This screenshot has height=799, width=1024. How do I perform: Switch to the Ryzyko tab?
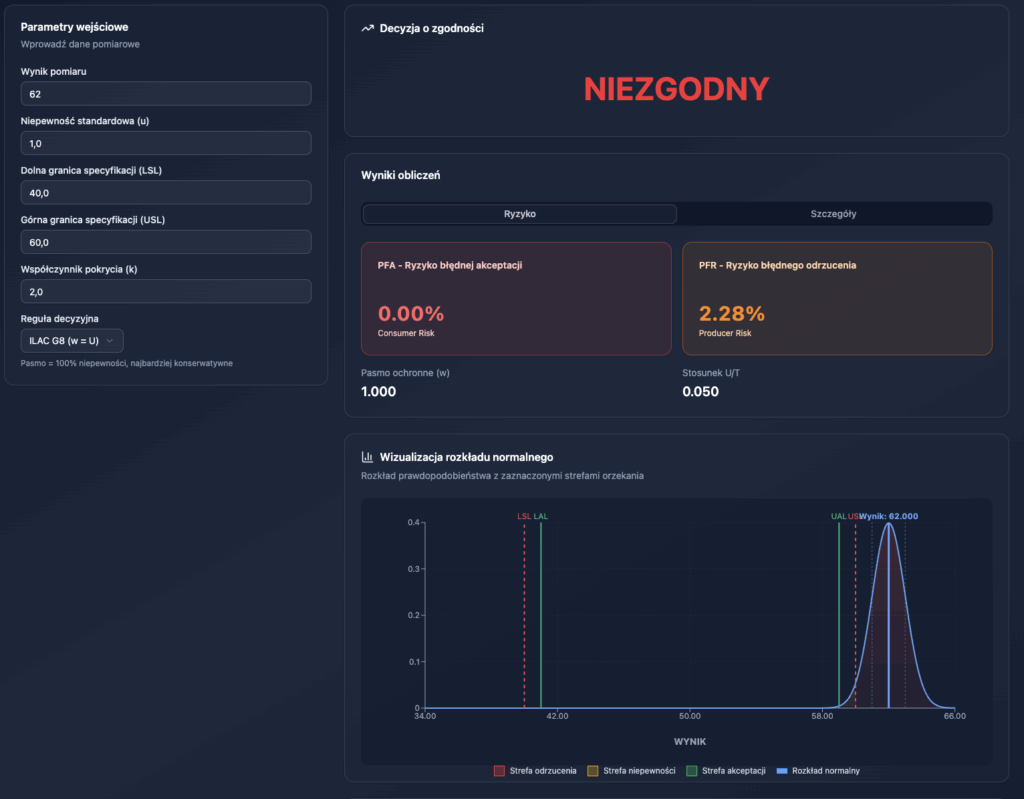[x=519, y=214]
